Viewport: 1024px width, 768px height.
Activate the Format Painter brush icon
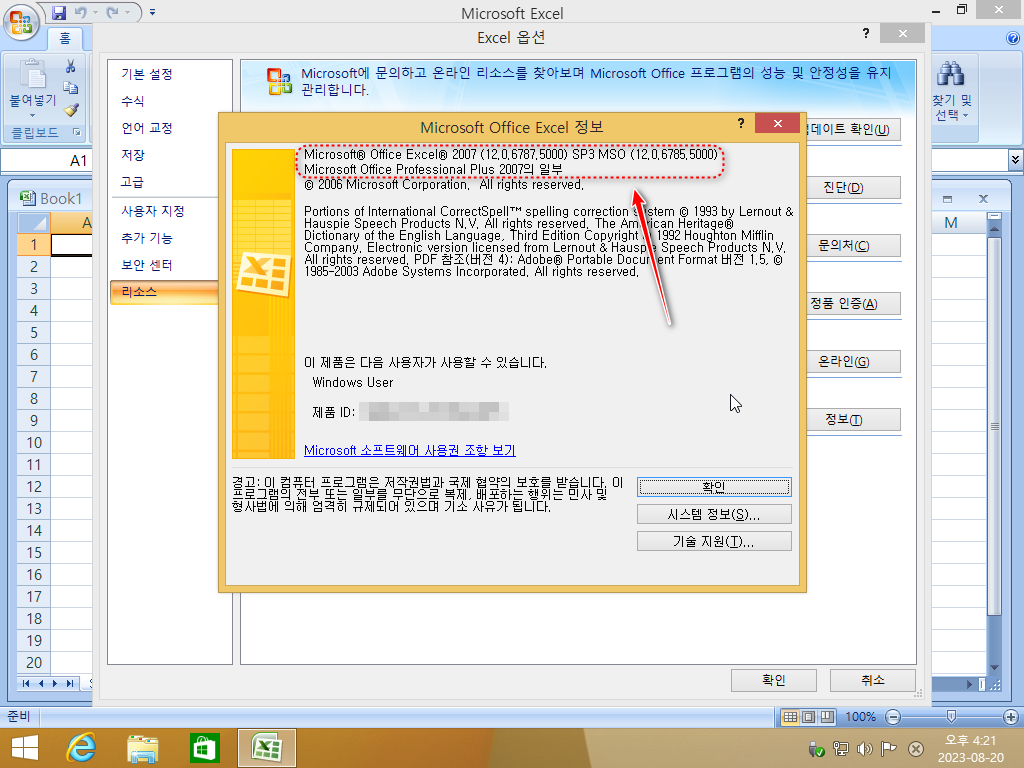(71, 110)
